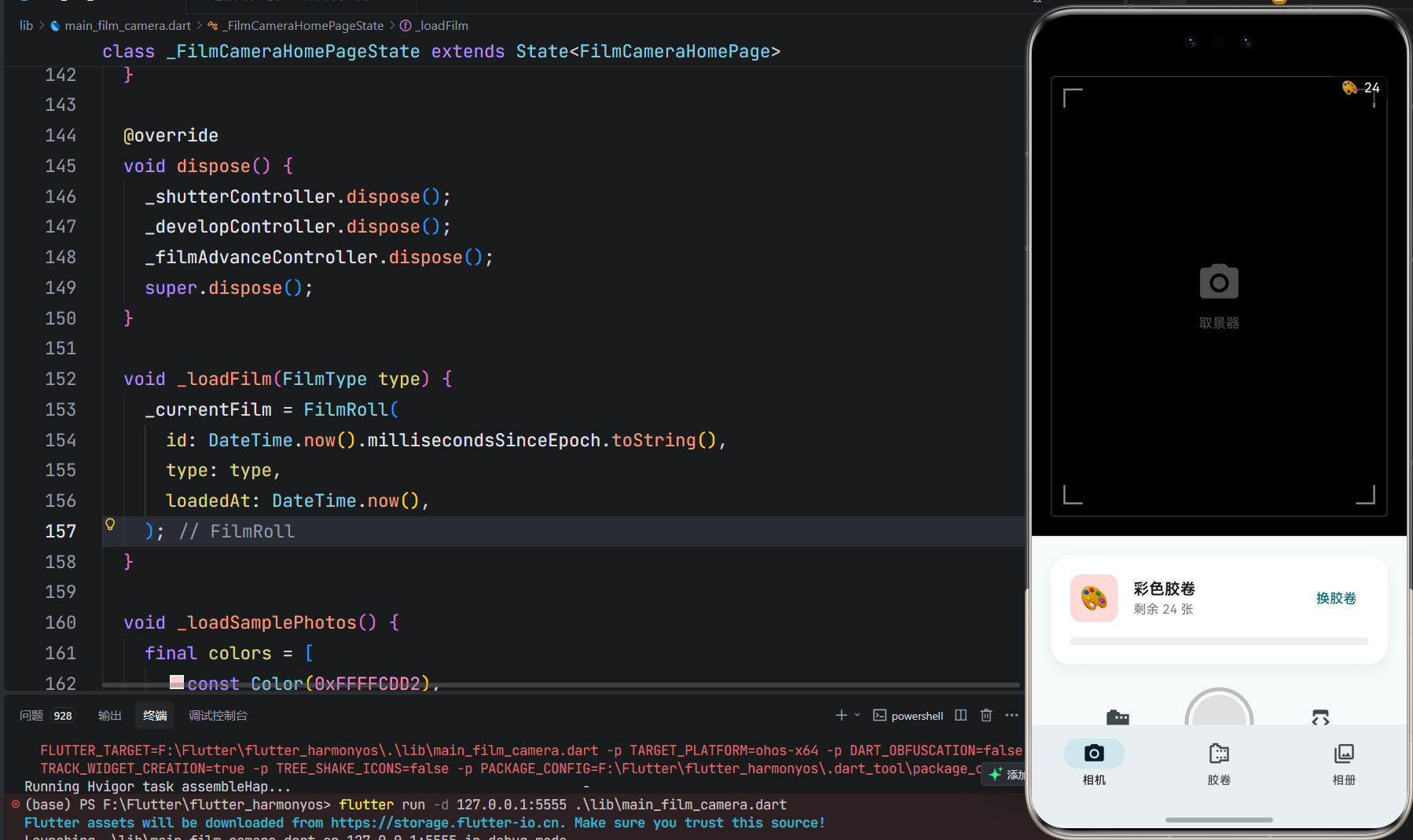The width and height of the screenshot is (1413, 840).
Task: Tap the film canister icon left of shutter
Action: pyautogui.click(x=1118, y=717)
